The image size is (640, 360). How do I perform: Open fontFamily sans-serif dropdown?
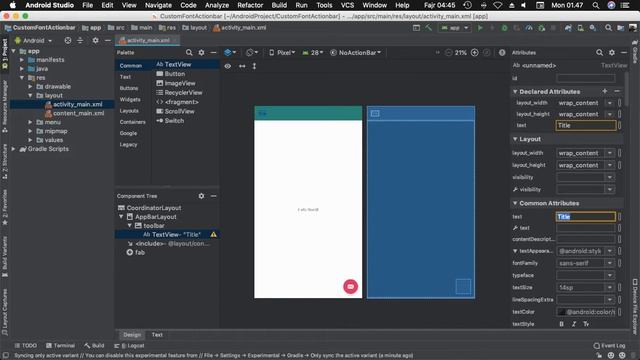[x=609, y=263]
